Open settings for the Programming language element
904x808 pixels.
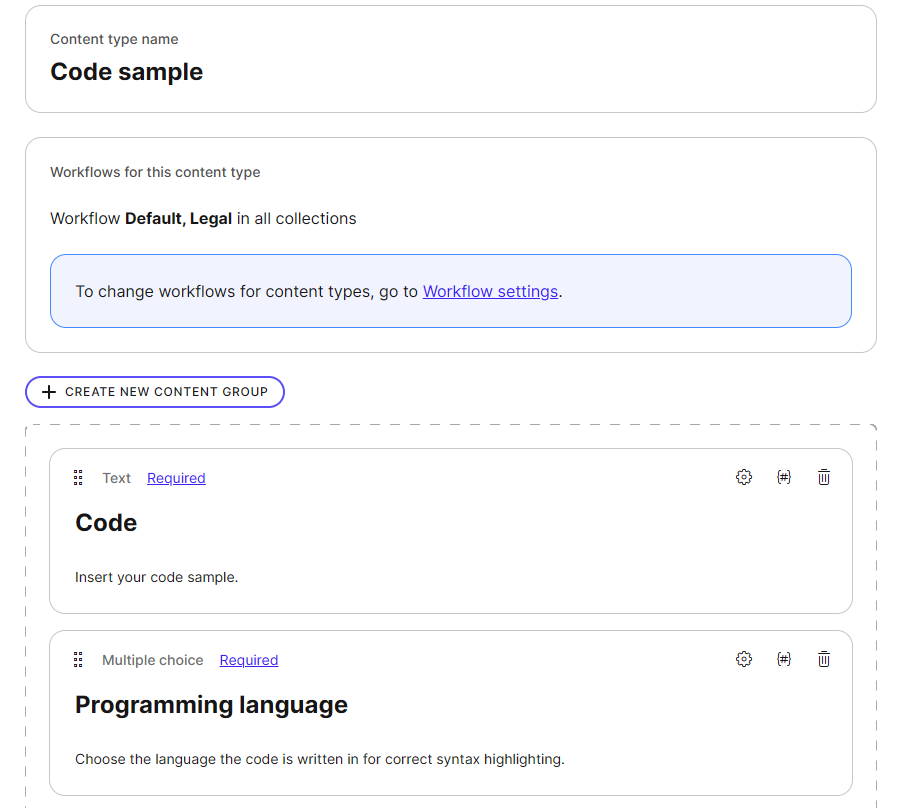tap(744, 659)
